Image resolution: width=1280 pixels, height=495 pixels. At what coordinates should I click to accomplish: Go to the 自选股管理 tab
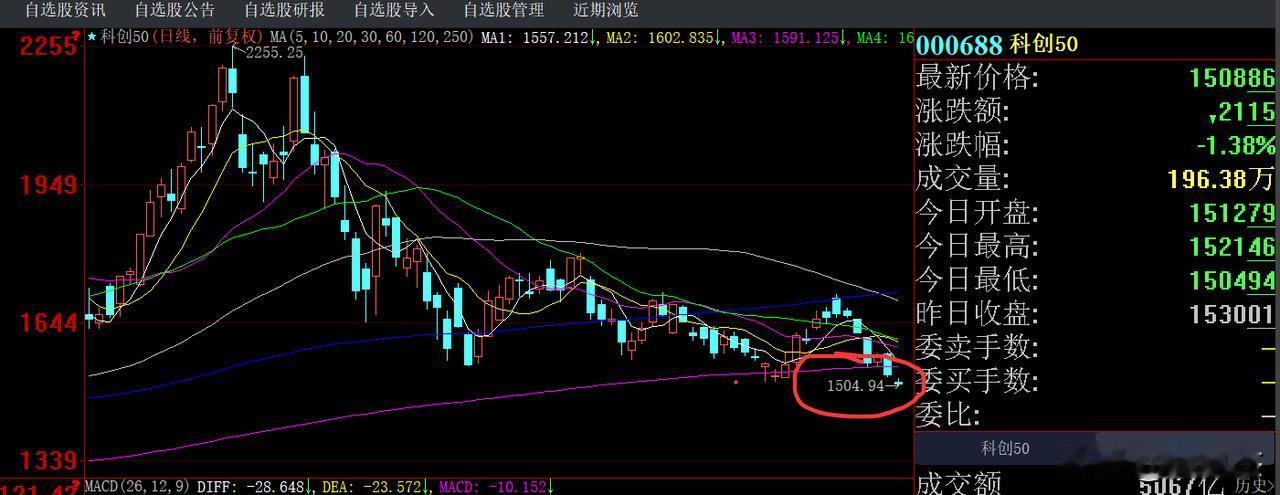504,10
